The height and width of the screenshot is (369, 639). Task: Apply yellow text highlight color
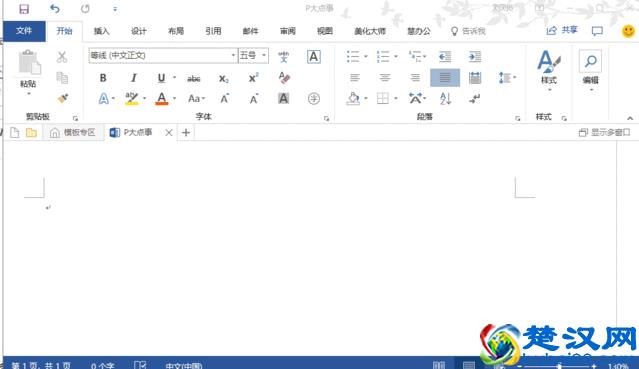[132, 99]
